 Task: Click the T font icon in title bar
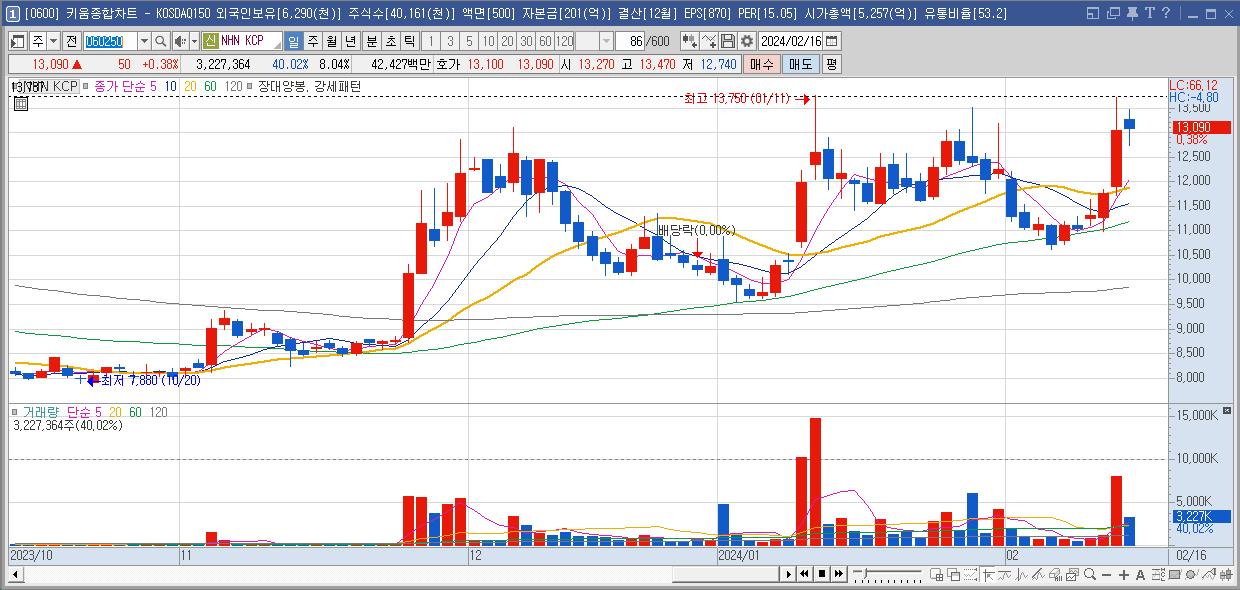(x=1149, y=13)
